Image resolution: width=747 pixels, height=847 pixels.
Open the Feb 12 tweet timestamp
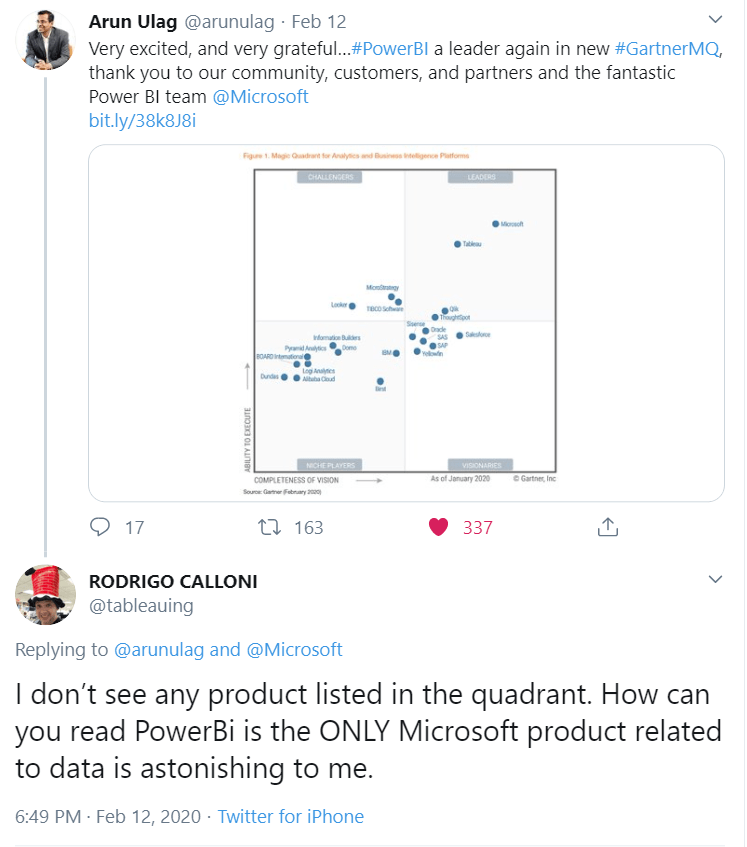319,22
